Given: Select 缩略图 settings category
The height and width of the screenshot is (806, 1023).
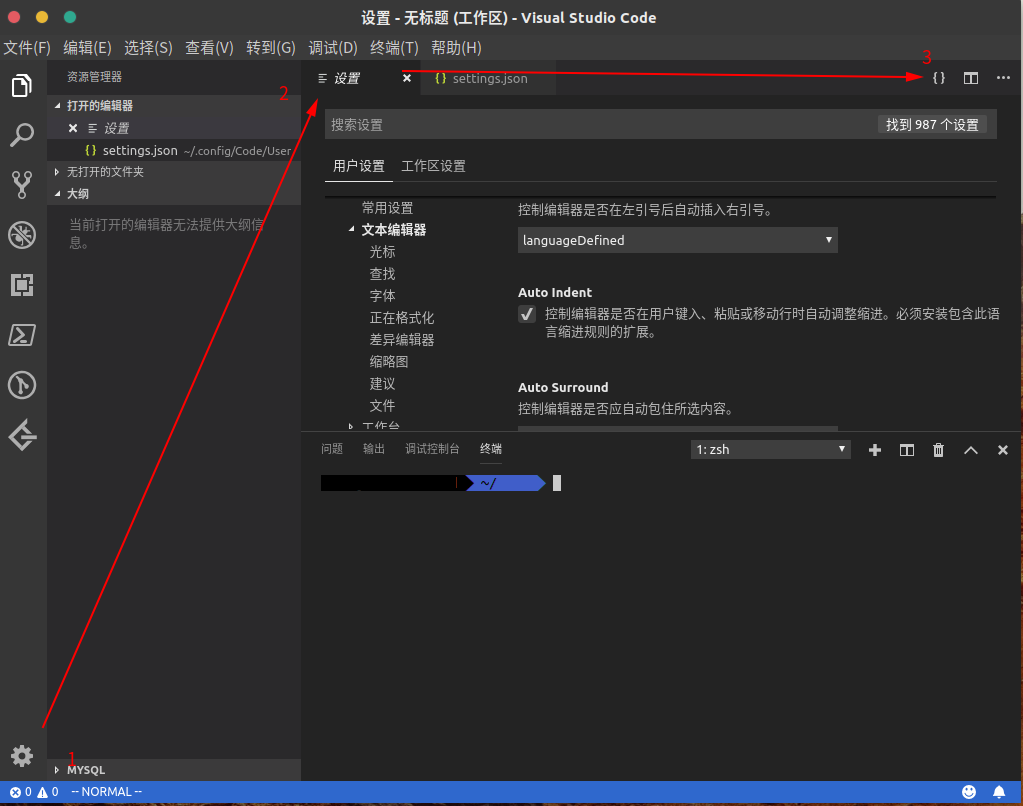Looking at the screenshot, I should pyautogui.click(x=389, y=362).
